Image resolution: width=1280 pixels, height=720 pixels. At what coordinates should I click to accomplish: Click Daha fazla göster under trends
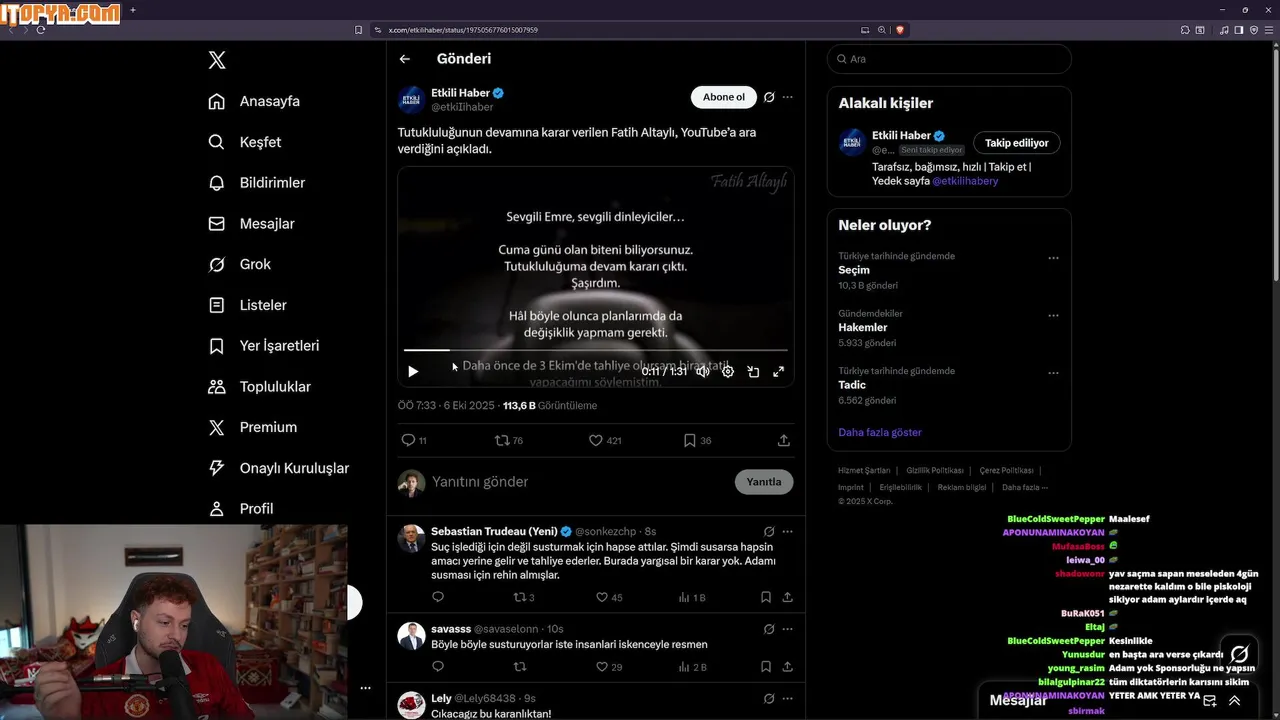[880, 432]
